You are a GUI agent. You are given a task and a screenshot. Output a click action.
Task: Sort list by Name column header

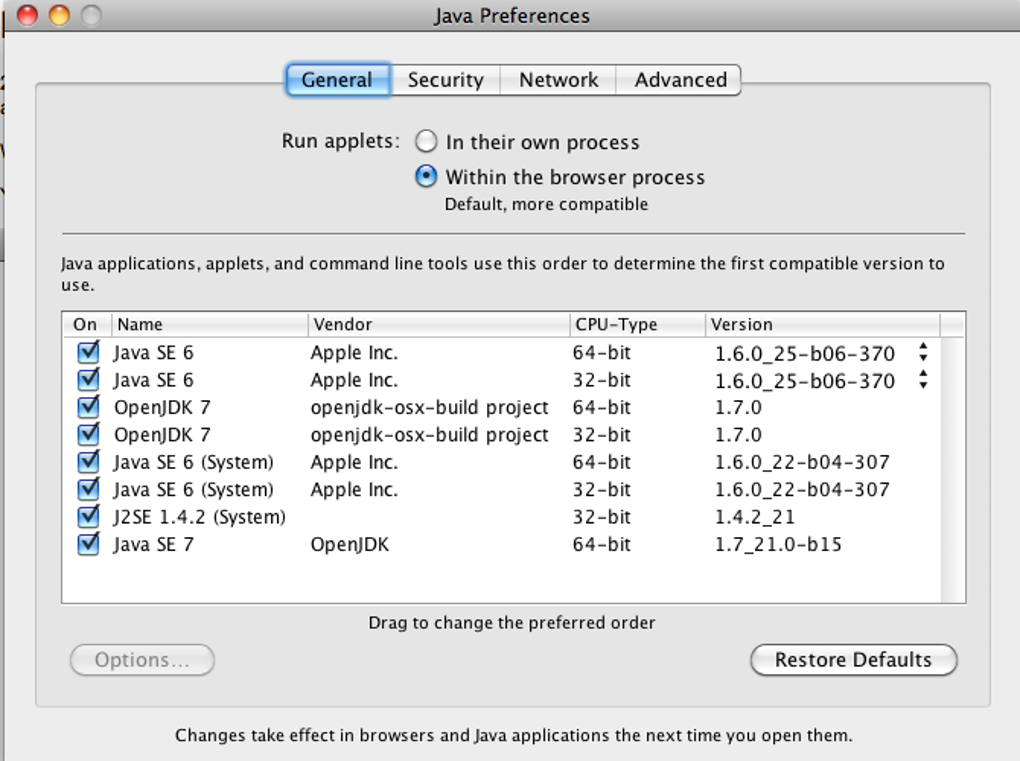pyautogui.click(x=208, y=325)
